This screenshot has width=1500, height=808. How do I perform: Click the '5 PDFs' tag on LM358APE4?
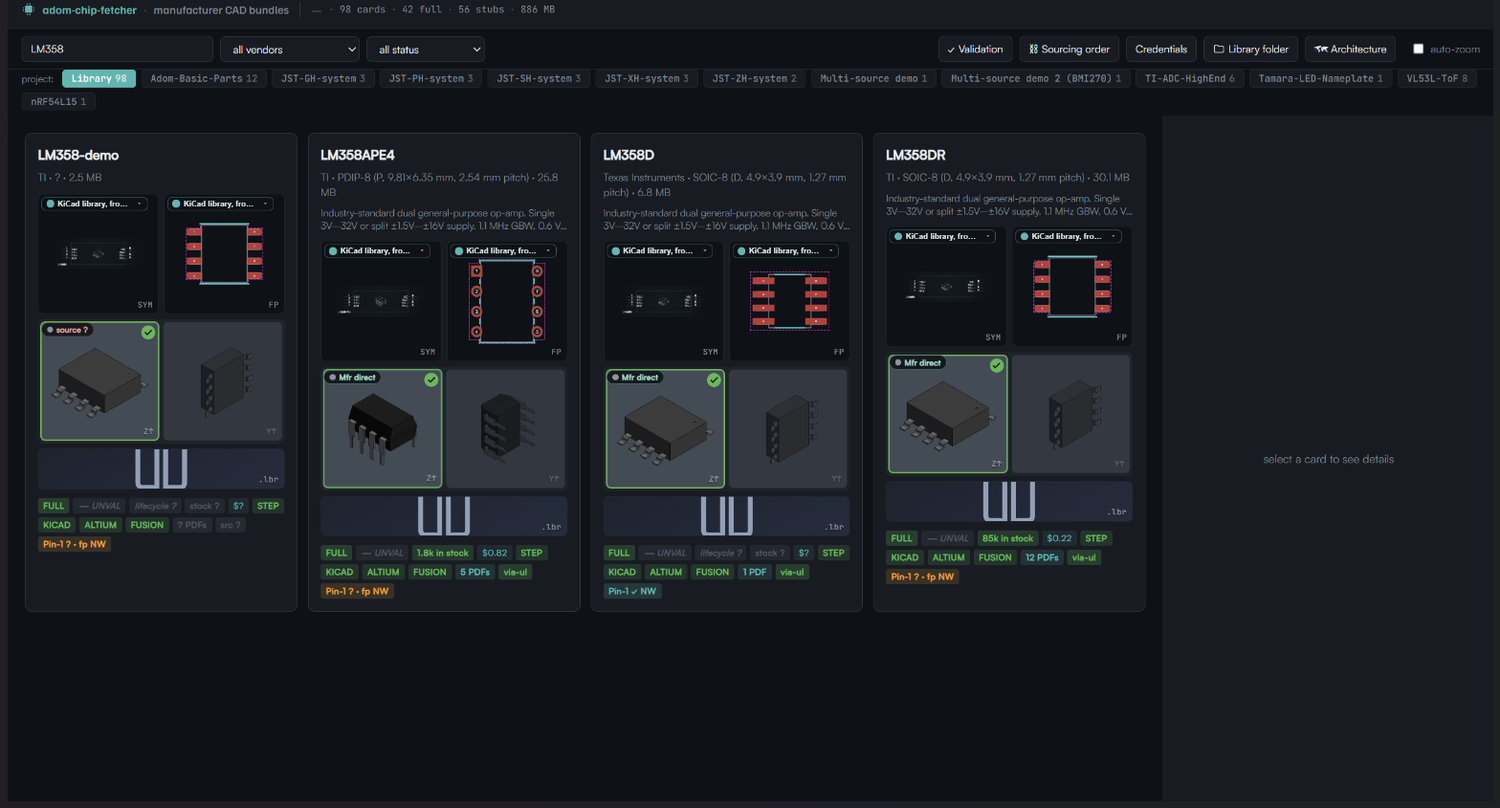475,572
